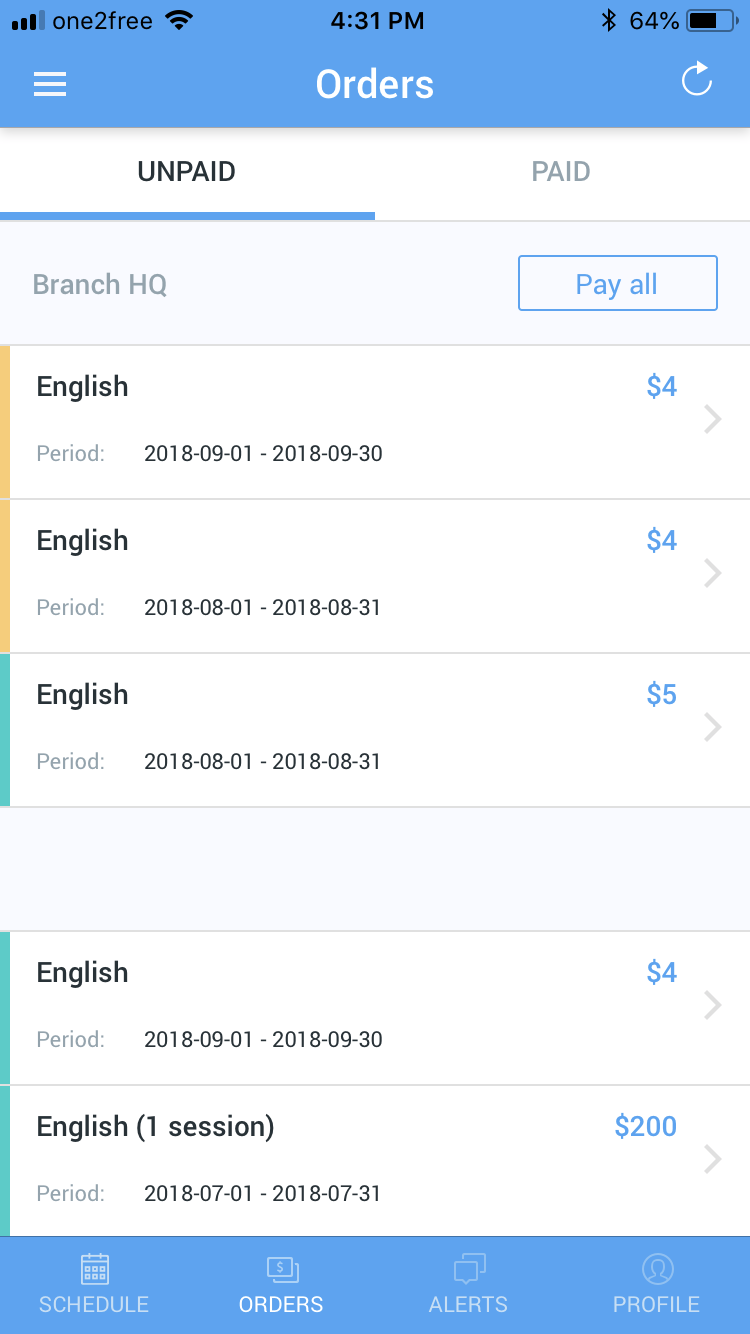Select the UNPAID tab
750x1334 pixels.
click(x=187, y=172)
